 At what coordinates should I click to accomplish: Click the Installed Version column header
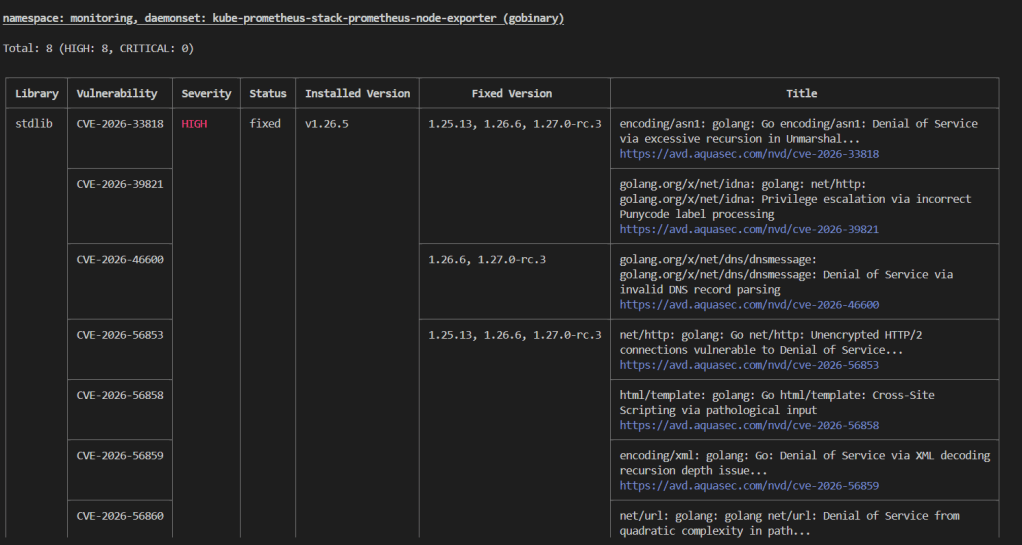click(x=357, y=93)
